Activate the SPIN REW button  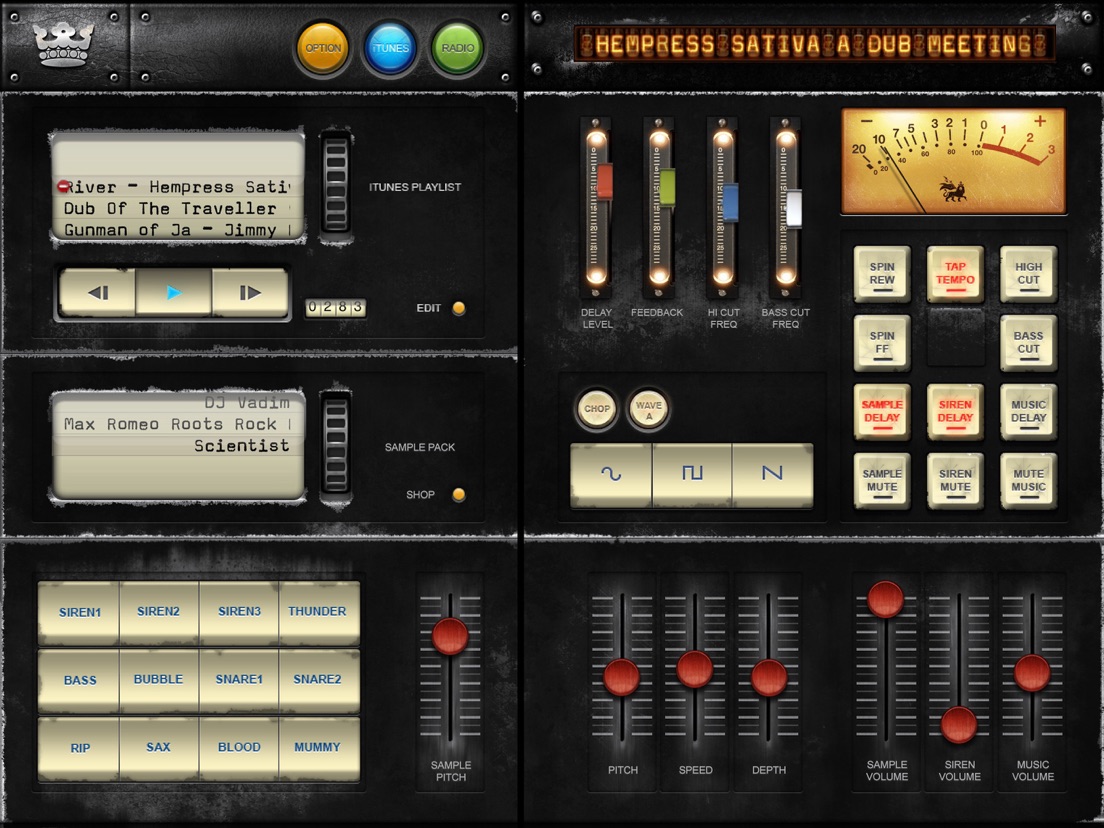[x=882, y=274]
